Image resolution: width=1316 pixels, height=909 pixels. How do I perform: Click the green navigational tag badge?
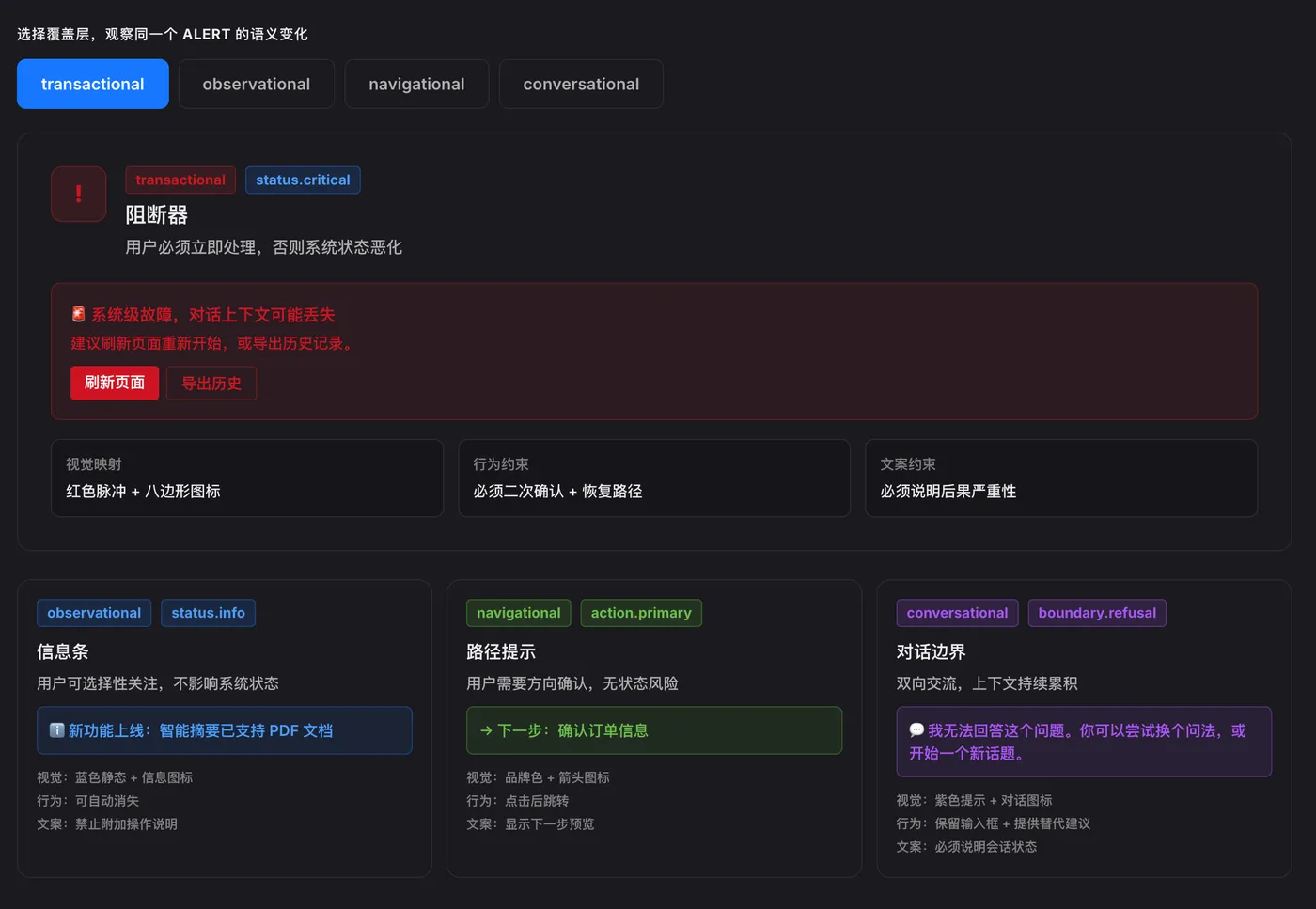pyautogui.click(x=519, y=613)
